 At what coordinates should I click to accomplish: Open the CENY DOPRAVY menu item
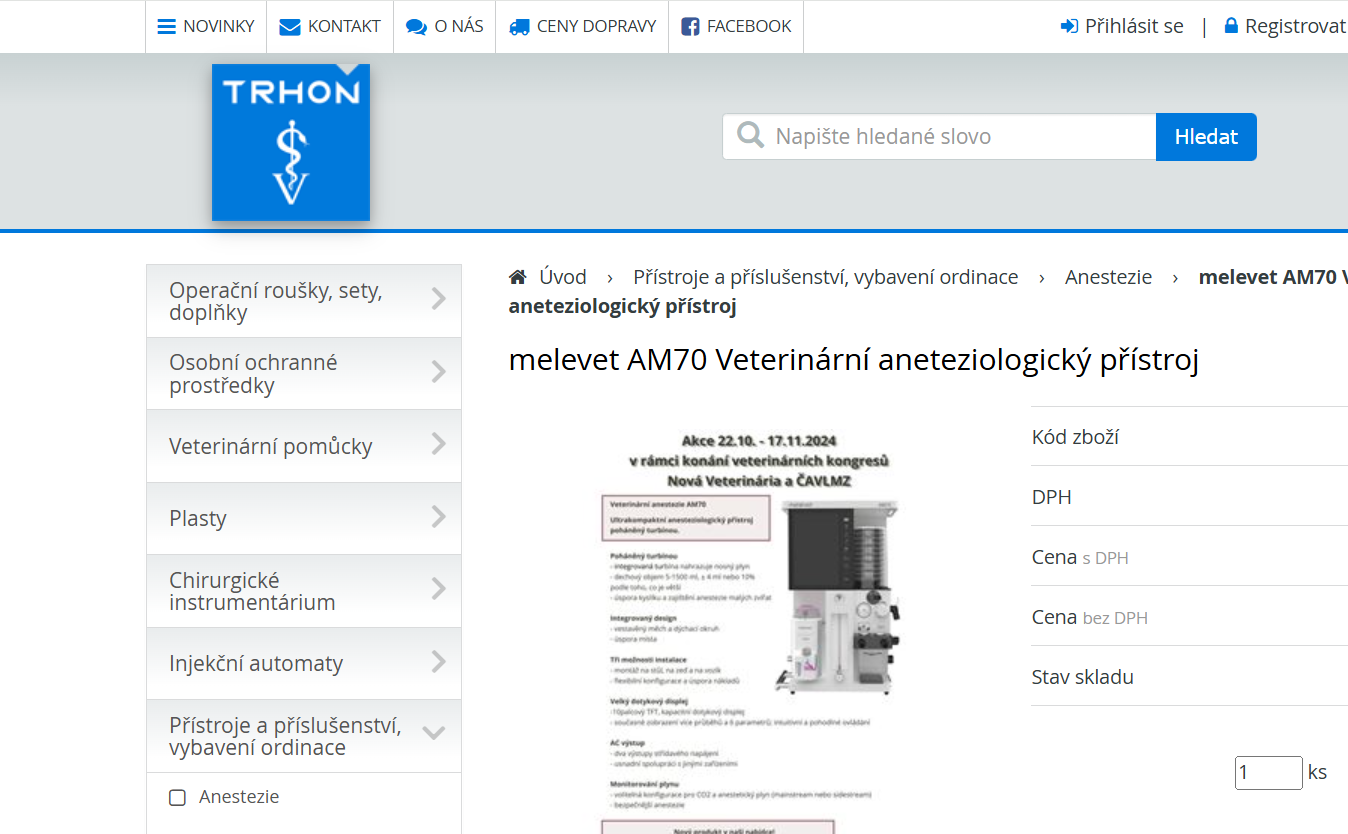(x=583, y=26)
